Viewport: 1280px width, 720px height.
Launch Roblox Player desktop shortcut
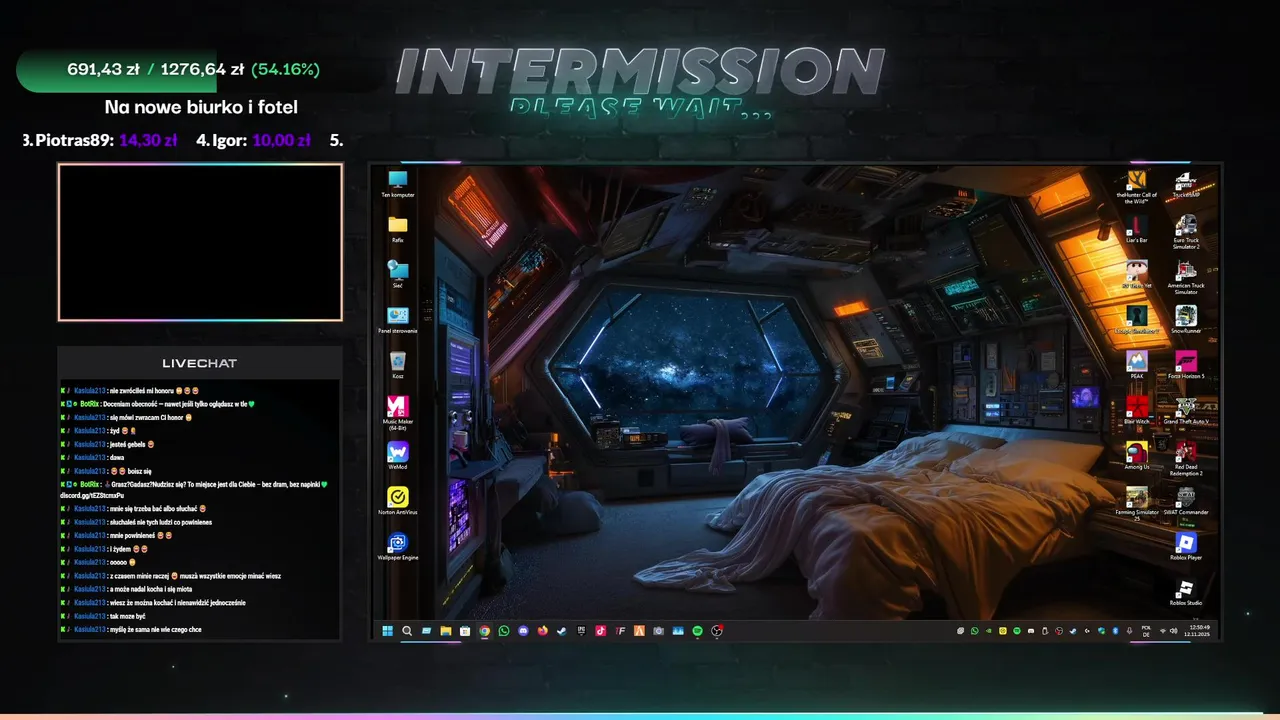[1186, 546]
